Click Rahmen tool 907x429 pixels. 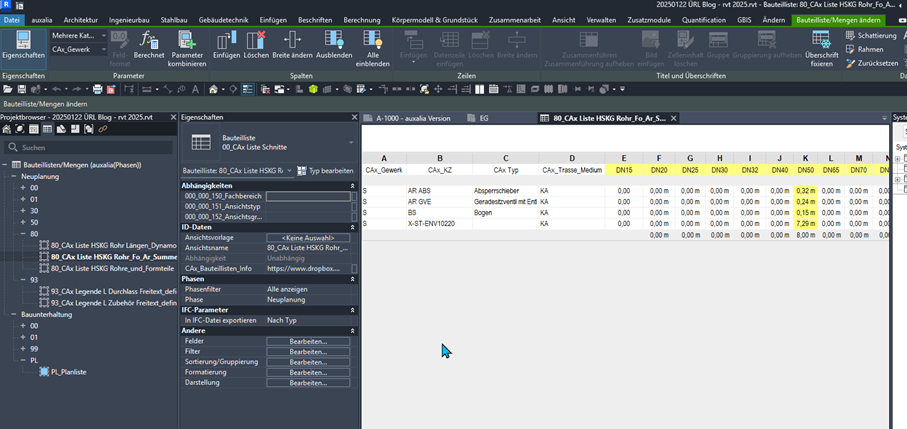click(x=864, y=49)
